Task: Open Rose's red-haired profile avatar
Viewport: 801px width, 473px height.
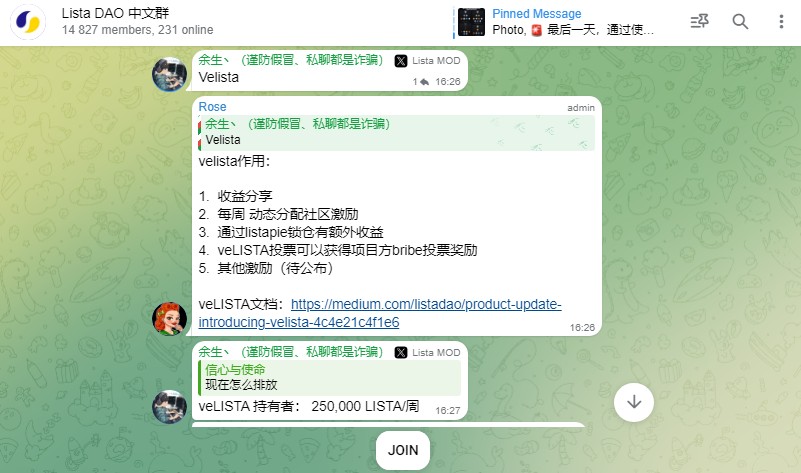Action: point(170,318)
